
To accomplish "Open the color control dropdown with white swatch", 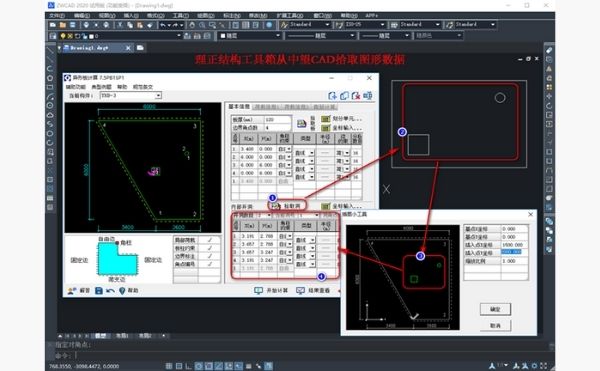I will click(250, 36).
